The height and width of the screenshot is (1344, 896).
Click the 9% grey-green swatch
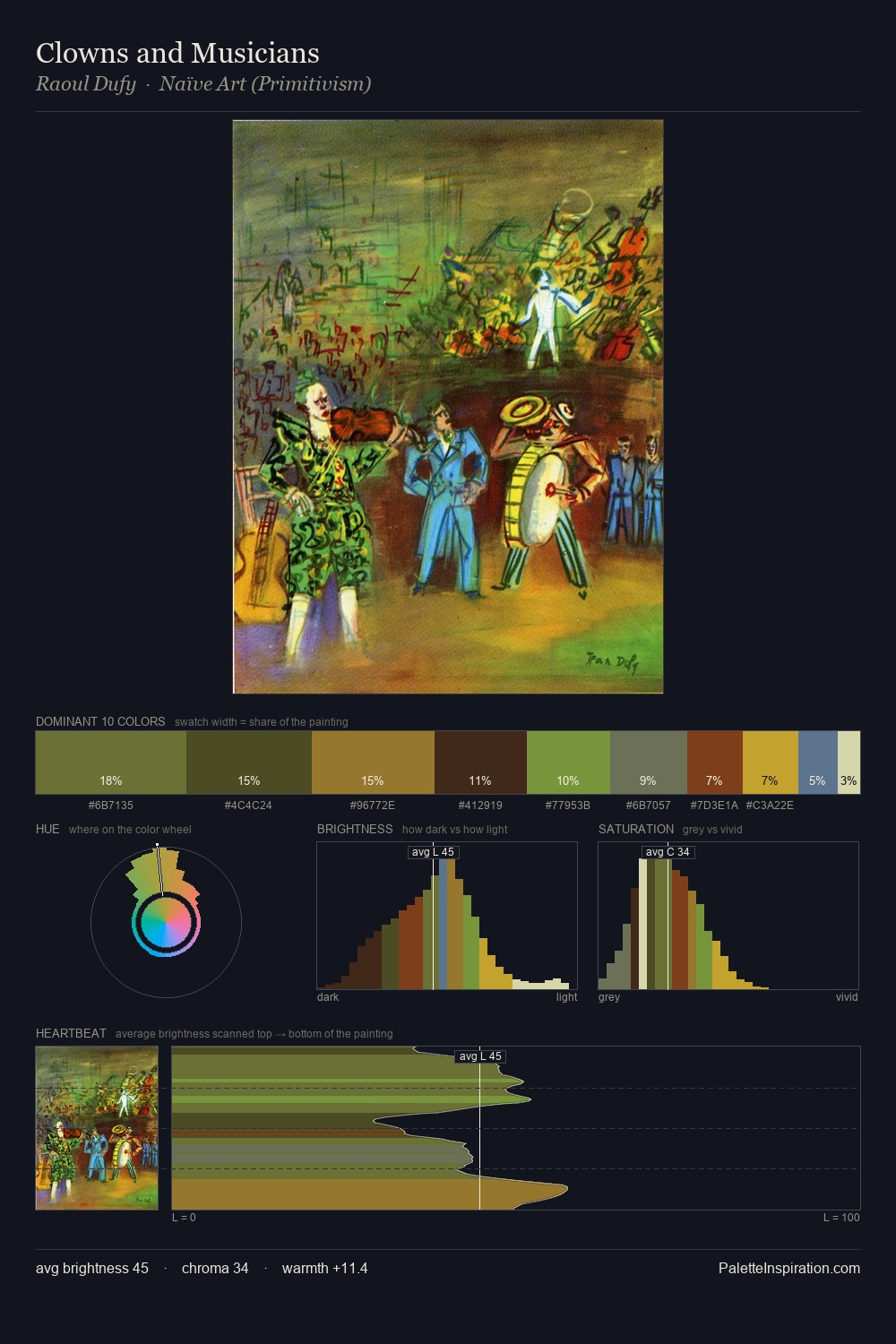pos(649,762)
